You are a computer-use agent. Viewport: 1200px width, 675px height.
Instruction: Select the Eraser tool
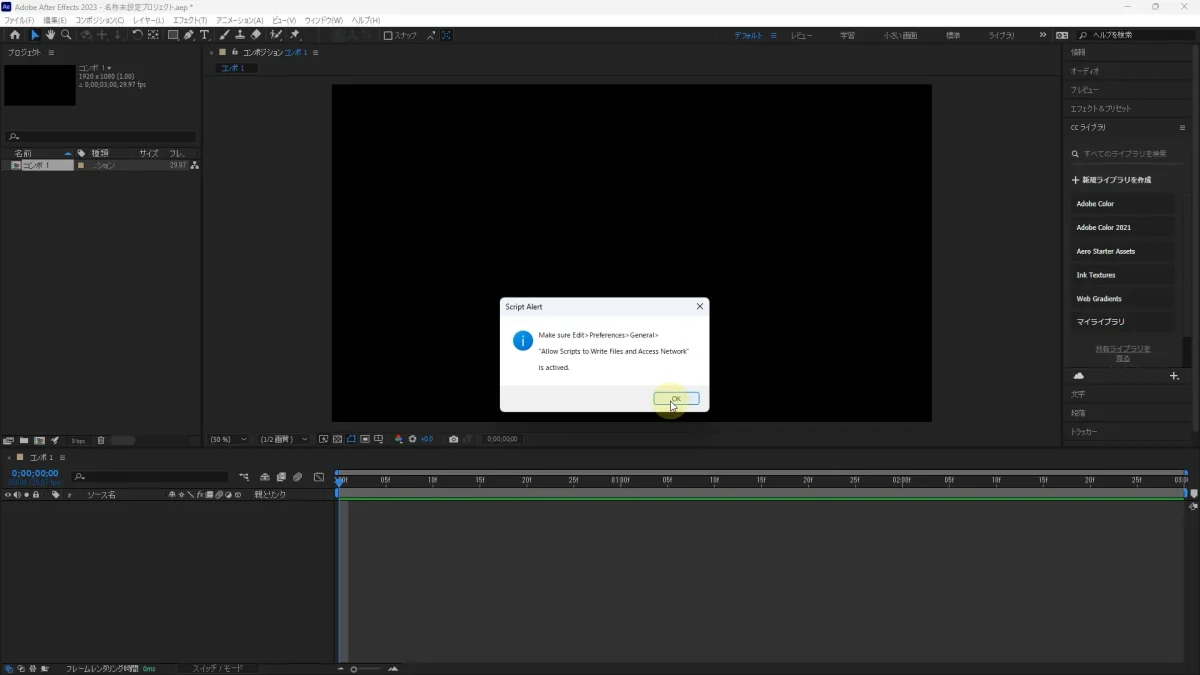pos(256,35)
